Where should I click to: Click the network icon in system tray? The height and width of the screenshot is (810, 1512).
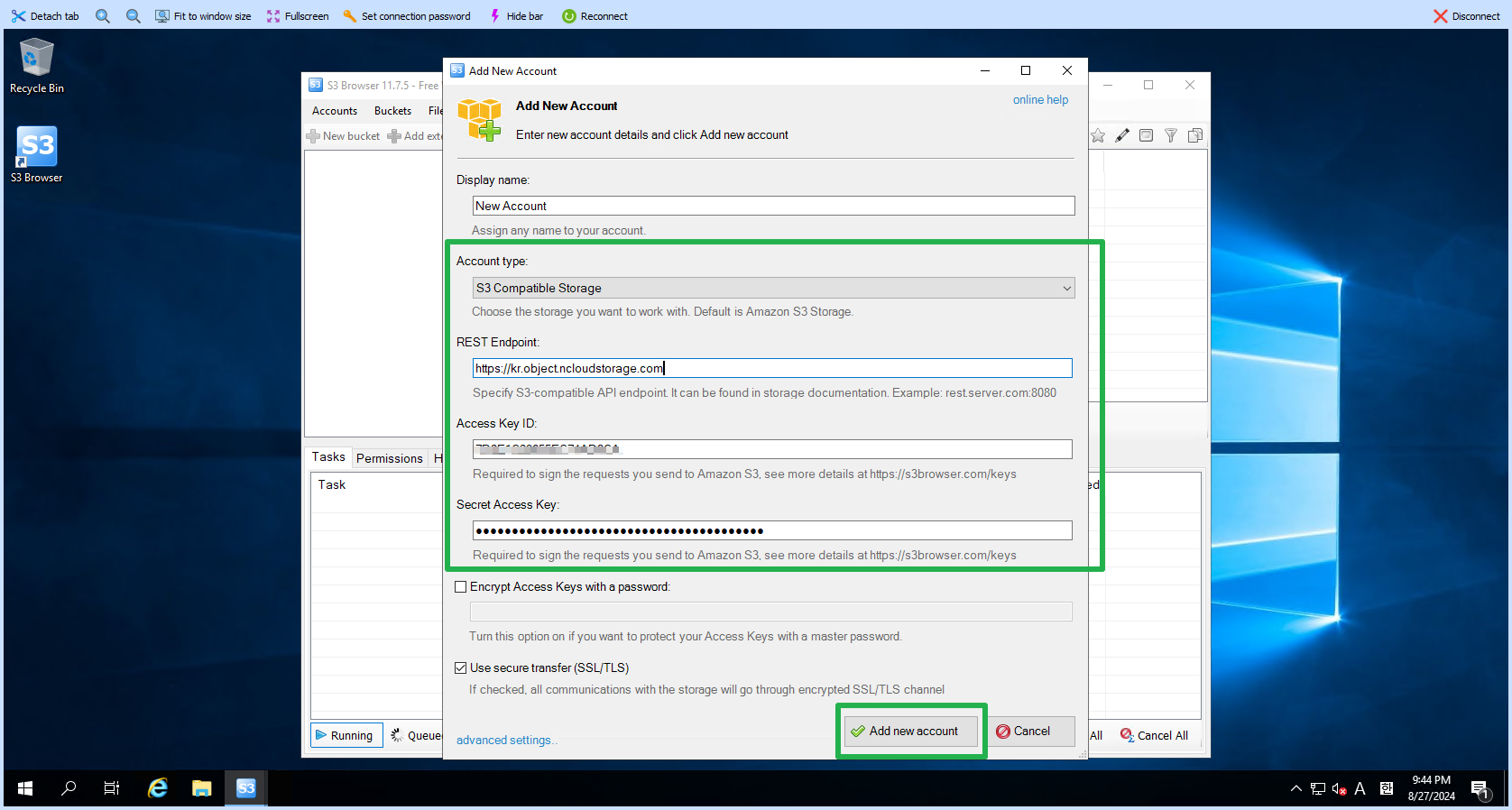tap(1318, 788)
